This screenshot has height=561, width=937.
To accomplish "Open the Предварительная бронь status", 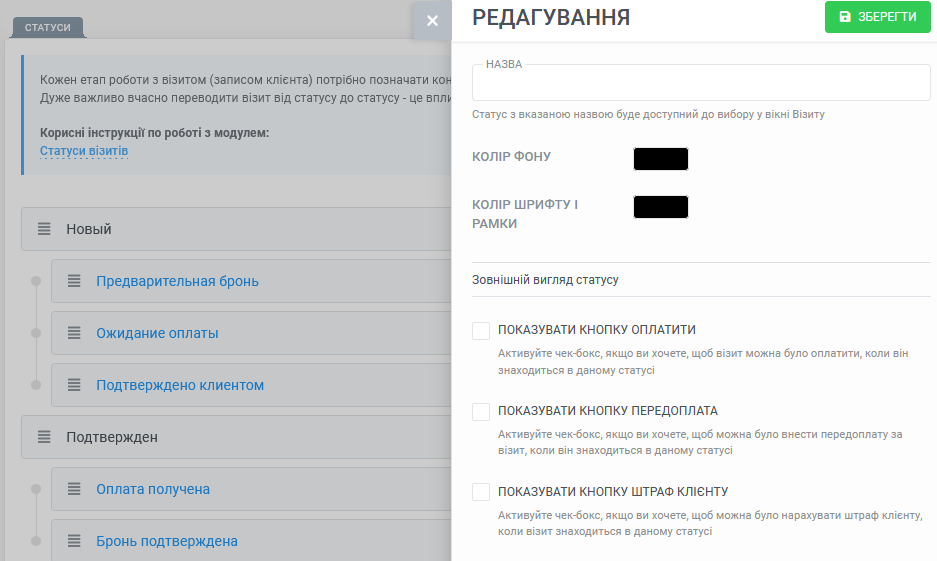I will 177,281.
